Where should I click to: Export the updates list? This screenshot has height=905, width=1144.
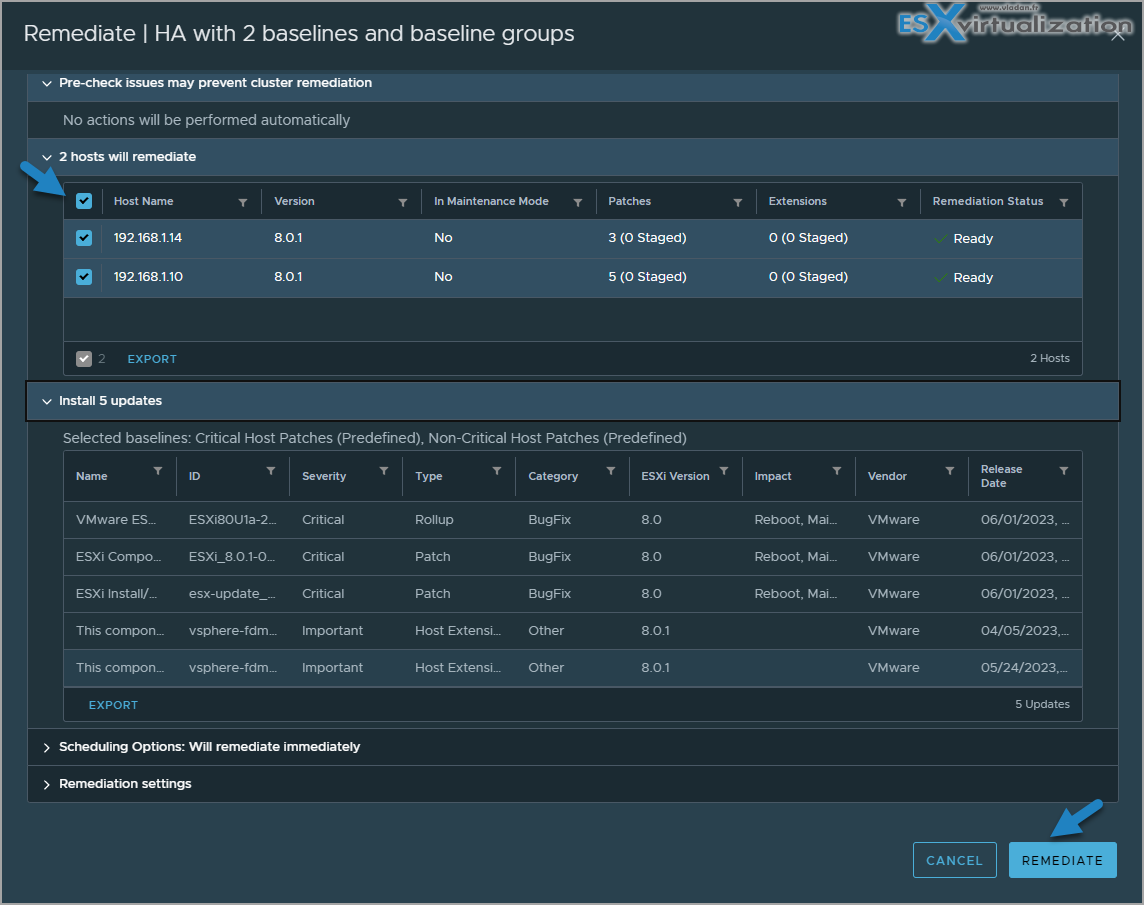coord(113,705)
